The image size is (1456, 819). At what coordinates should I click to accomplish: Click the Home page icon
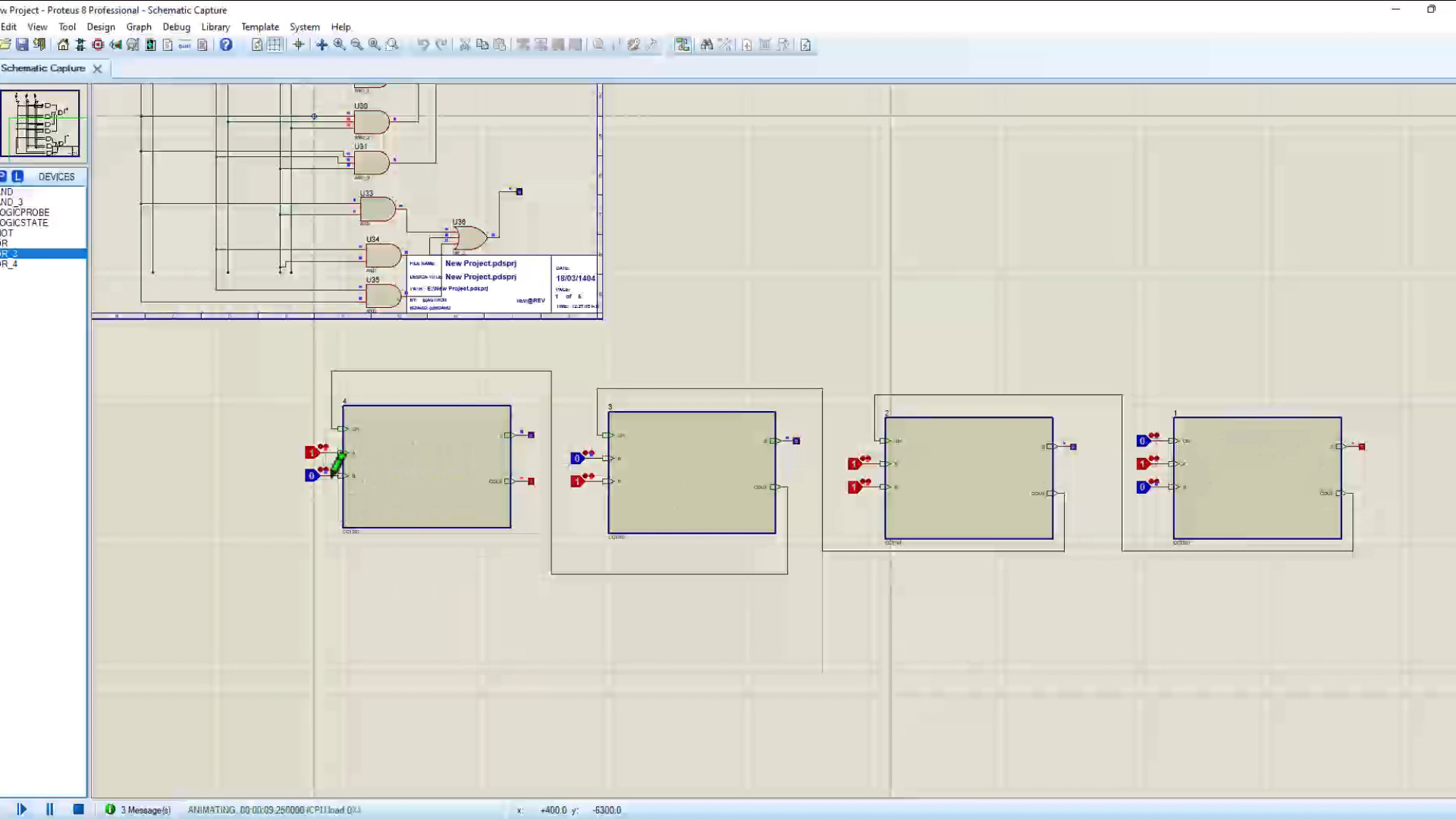coord(63,45)
